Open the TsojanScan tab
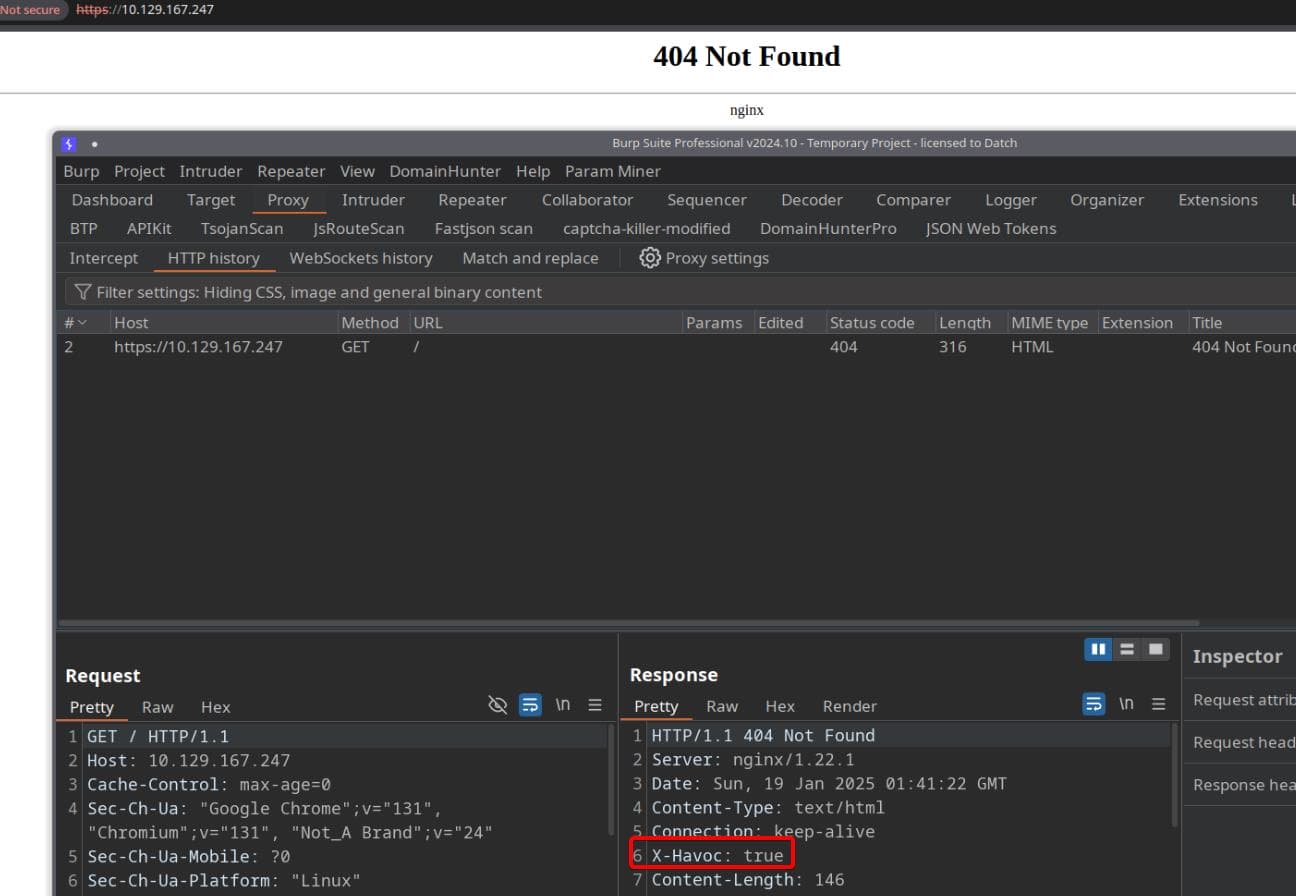 pos(242,228)
